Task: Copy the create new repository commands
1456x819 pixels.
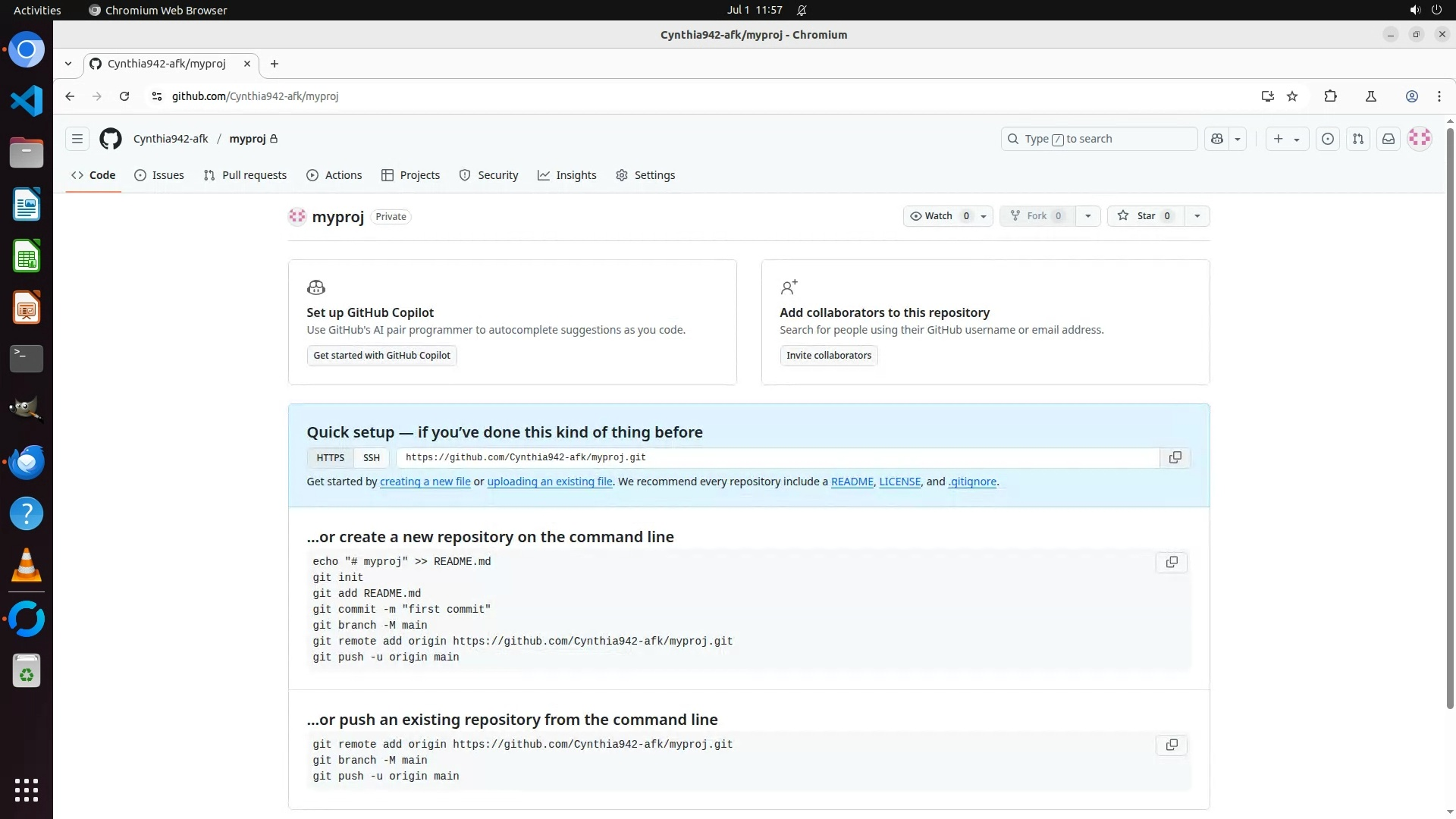Action: pos(1171,563)
